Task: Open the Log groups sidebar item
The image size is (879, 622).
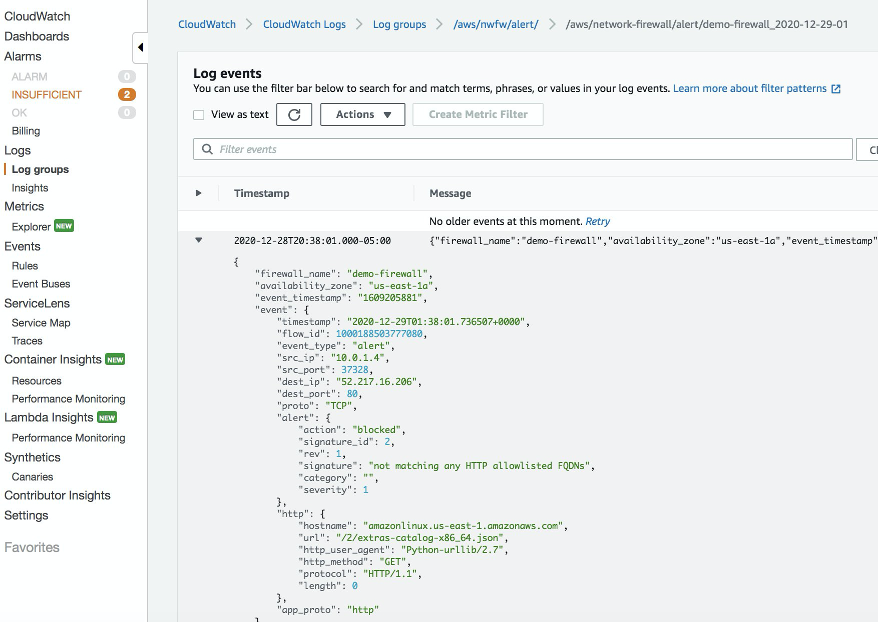Action: click(40, 168)
